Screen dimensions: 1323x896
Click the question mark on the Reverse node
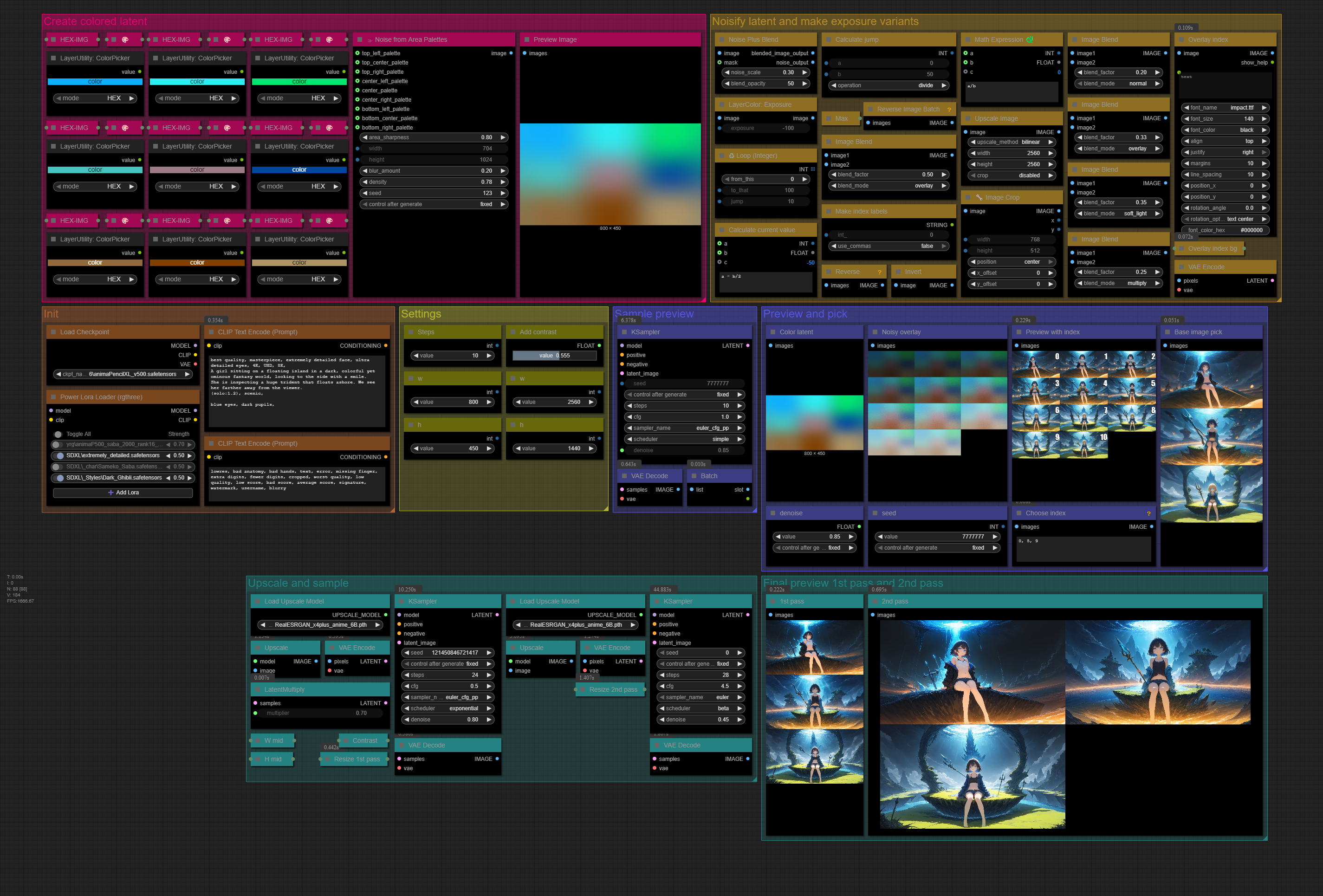coord(880,272)
